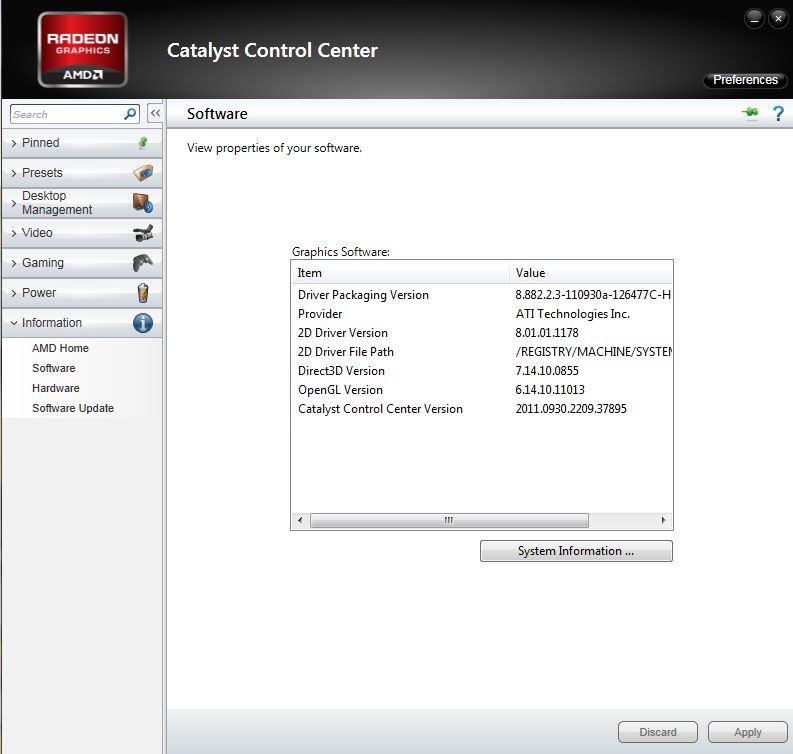Click the Gaming controller icon

tap(143, 263)
